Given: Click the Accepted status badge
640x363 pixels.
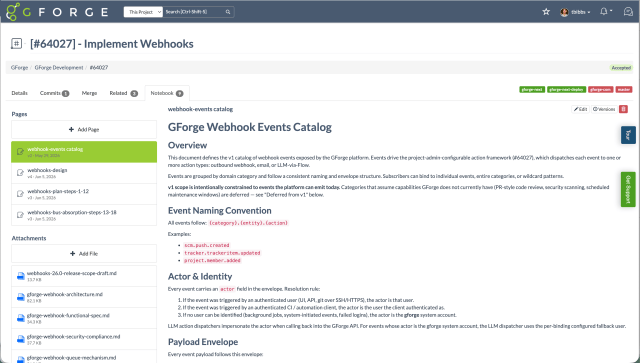Looking at the screenshot, I should (621, 68).
